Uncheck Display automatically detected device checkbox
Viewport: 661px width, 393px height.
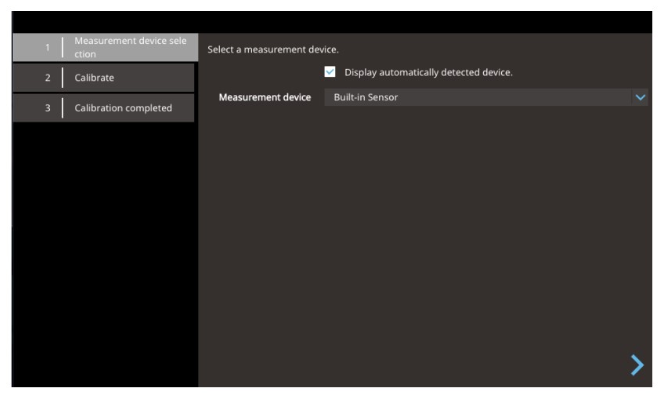click(330, 72)
